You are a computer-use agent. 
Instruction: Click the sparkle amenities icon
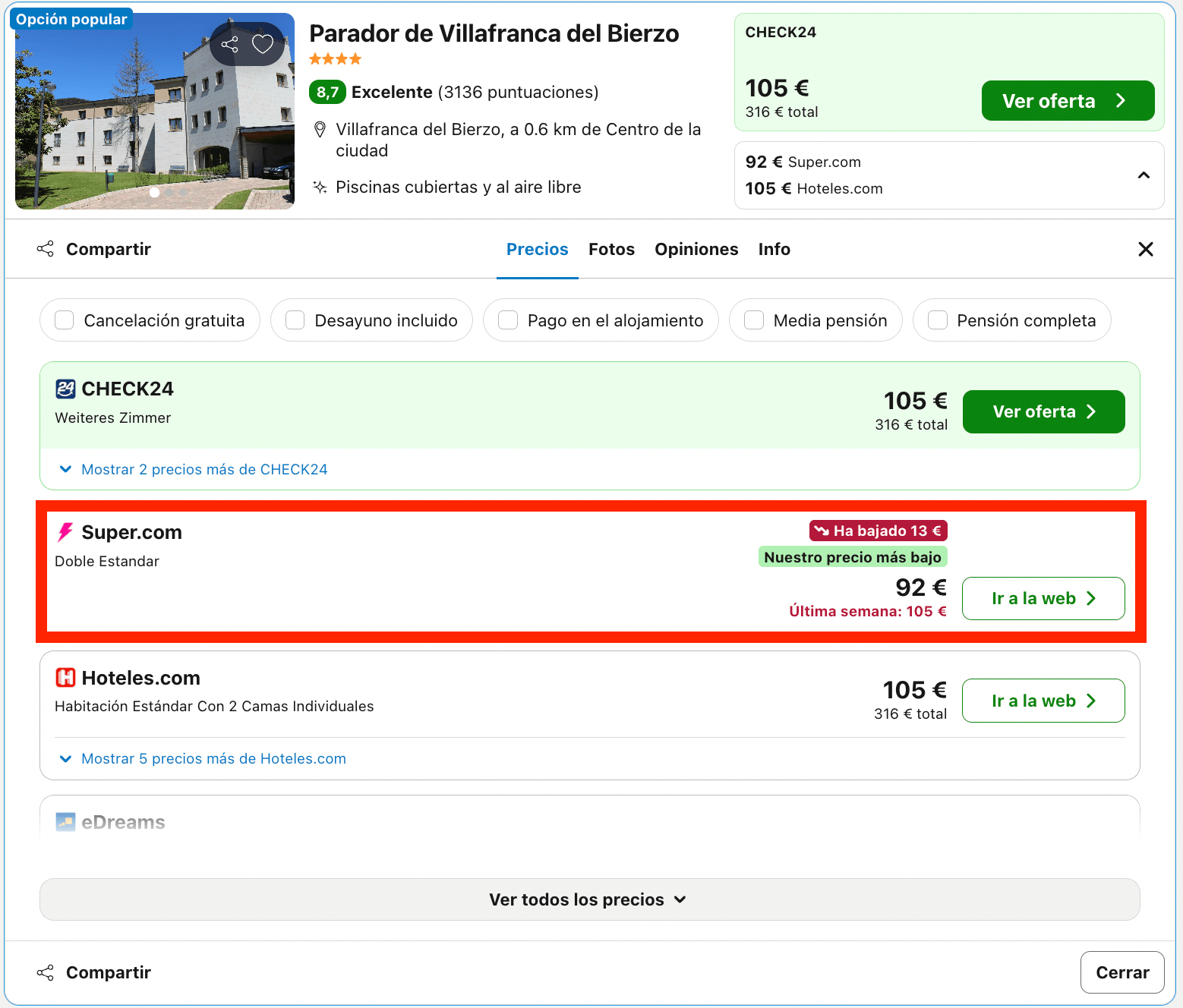tap(320, 187)
